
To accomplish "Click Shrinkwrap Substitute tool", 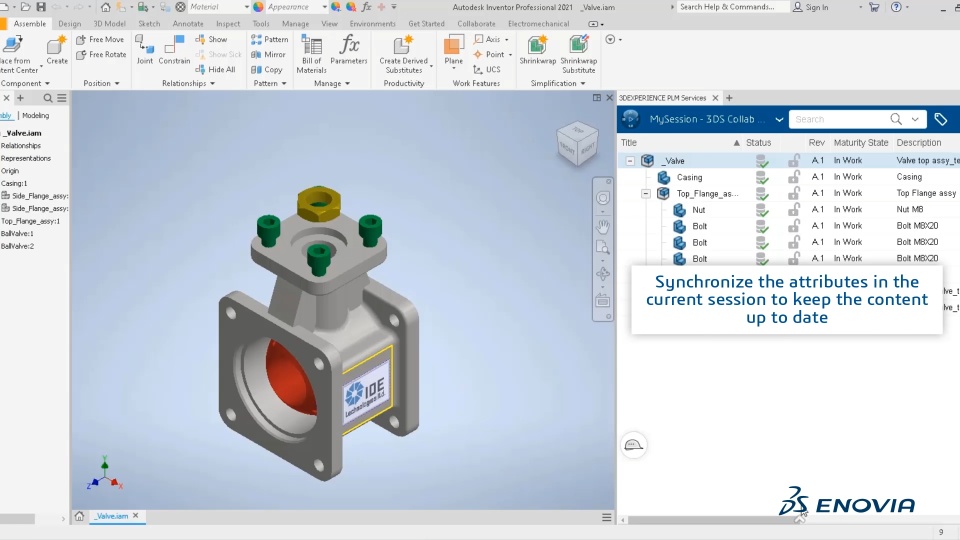I will 579,54.
